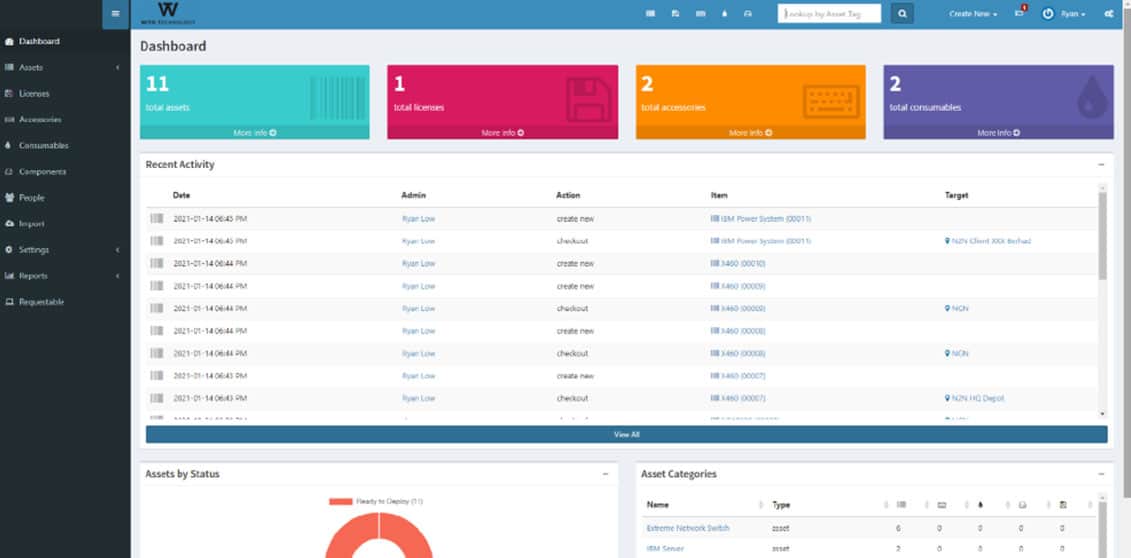Click droplet graphic on consumables card

(1091, 98)
